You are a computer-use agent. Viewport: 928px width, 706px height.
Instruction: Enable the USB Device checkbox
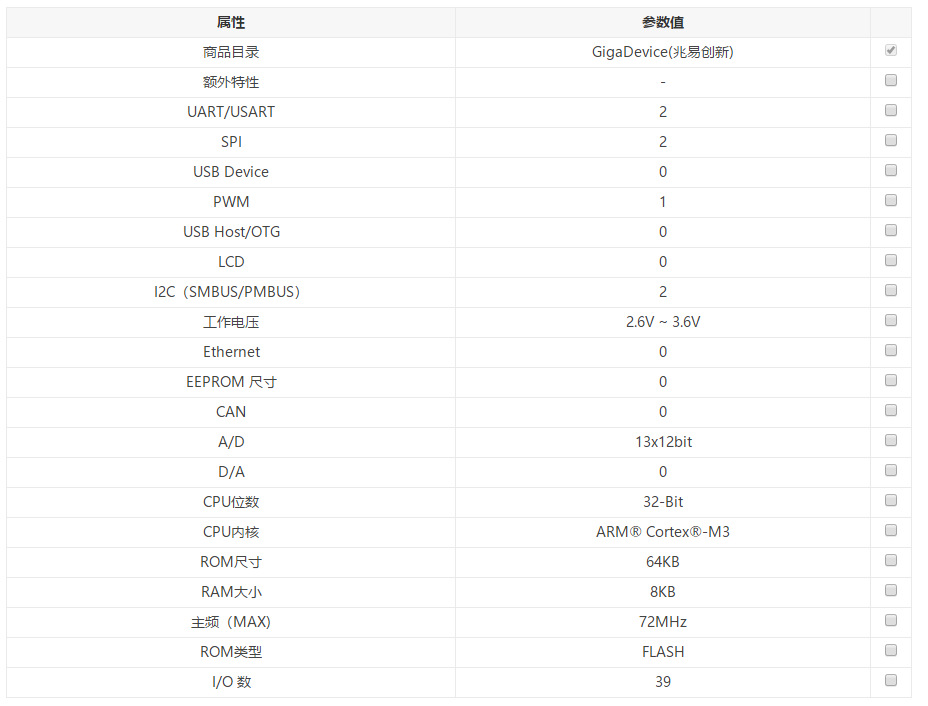(890, 171)
